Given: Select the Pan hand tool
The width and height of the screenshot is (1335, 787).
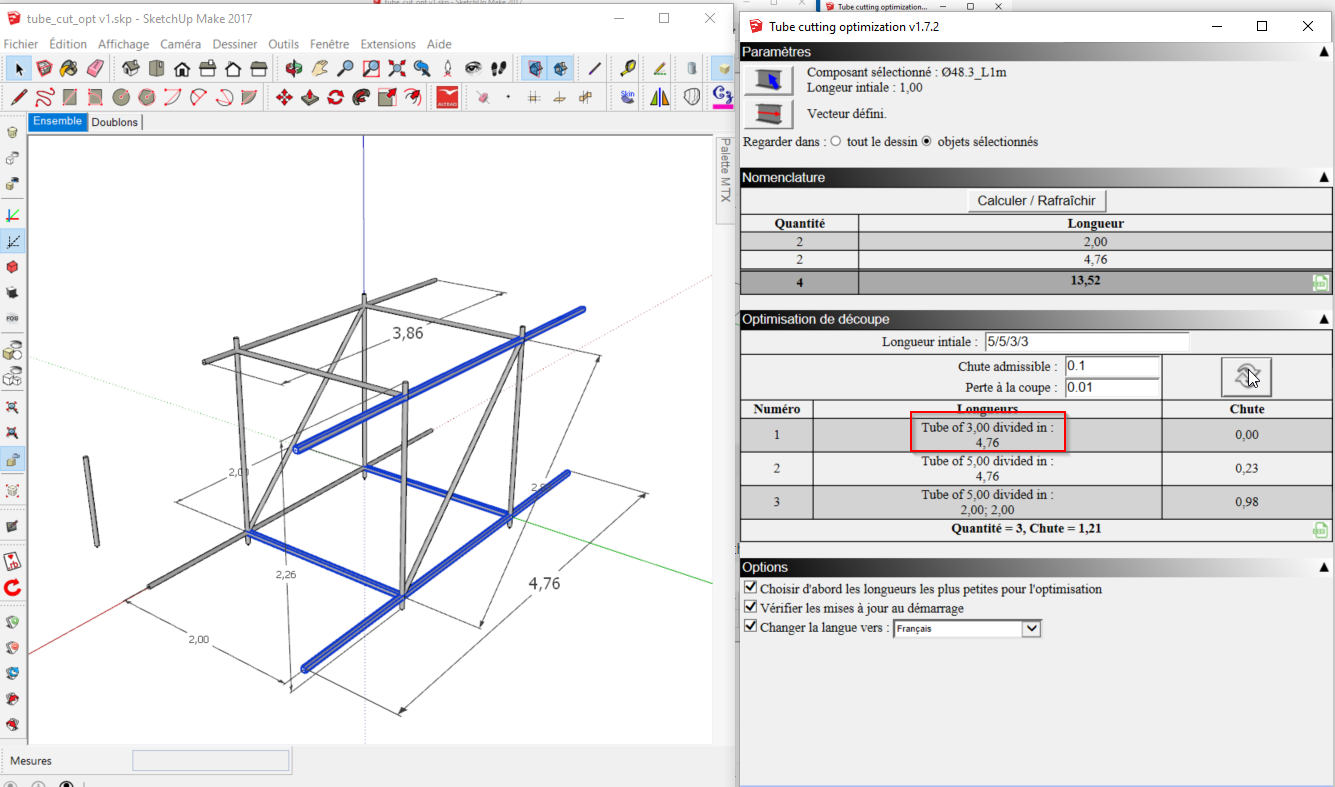Looking at the screenshot, I should pyautogui.click(x=320, y=68).
